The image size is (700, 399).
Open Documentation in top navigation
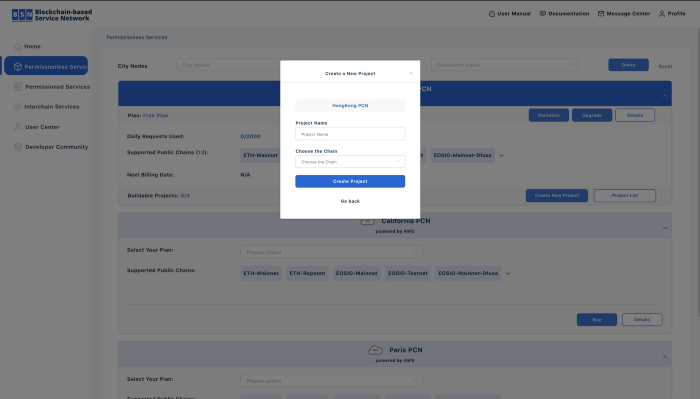564,14
